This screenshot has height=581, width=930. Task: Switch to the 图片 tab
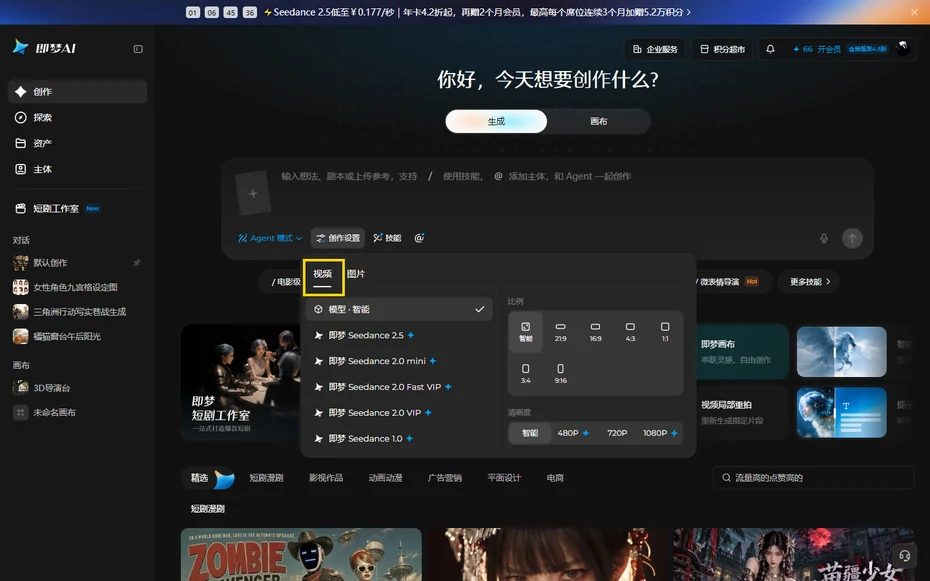[356, 274]
